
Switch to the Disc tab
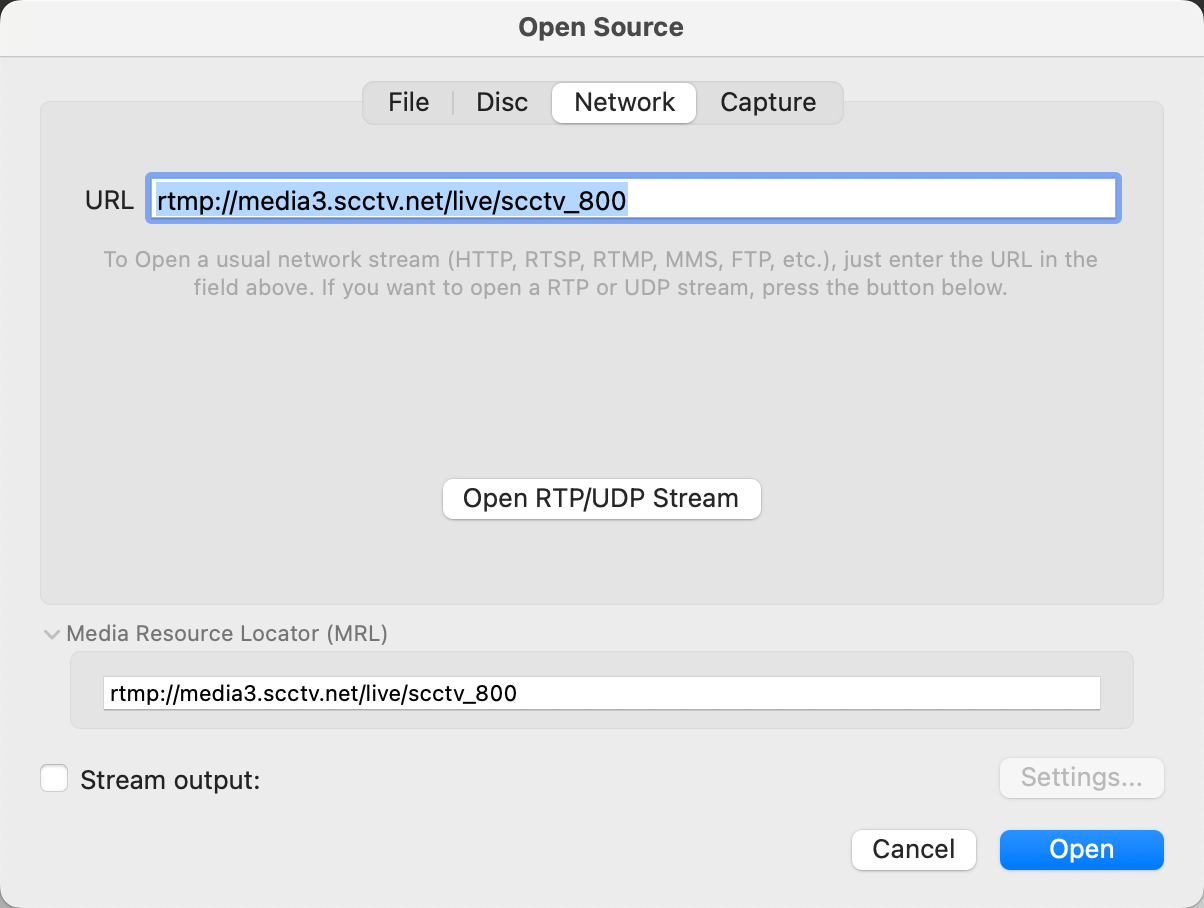(x=502, y=102)
